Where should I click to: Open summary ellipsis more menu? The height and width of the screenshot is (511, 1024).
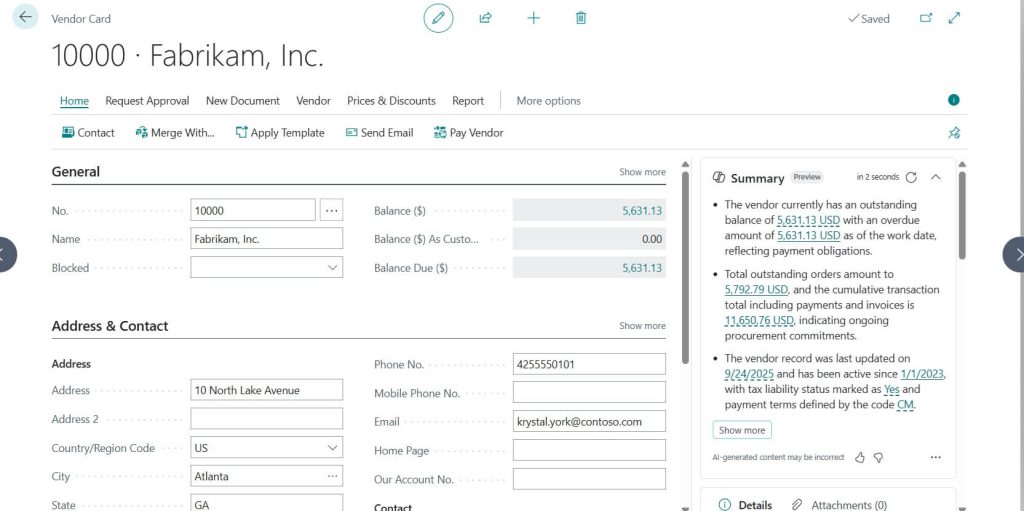point(936,457)
